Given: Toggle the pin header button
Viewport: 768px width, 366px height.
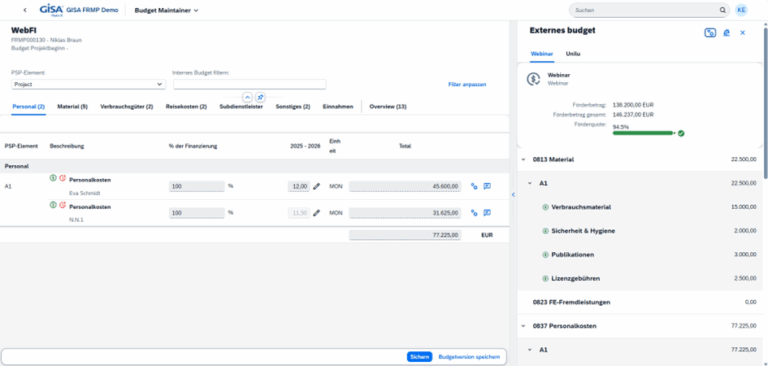Looking at the screenshot, I should [x=260, y=97].
